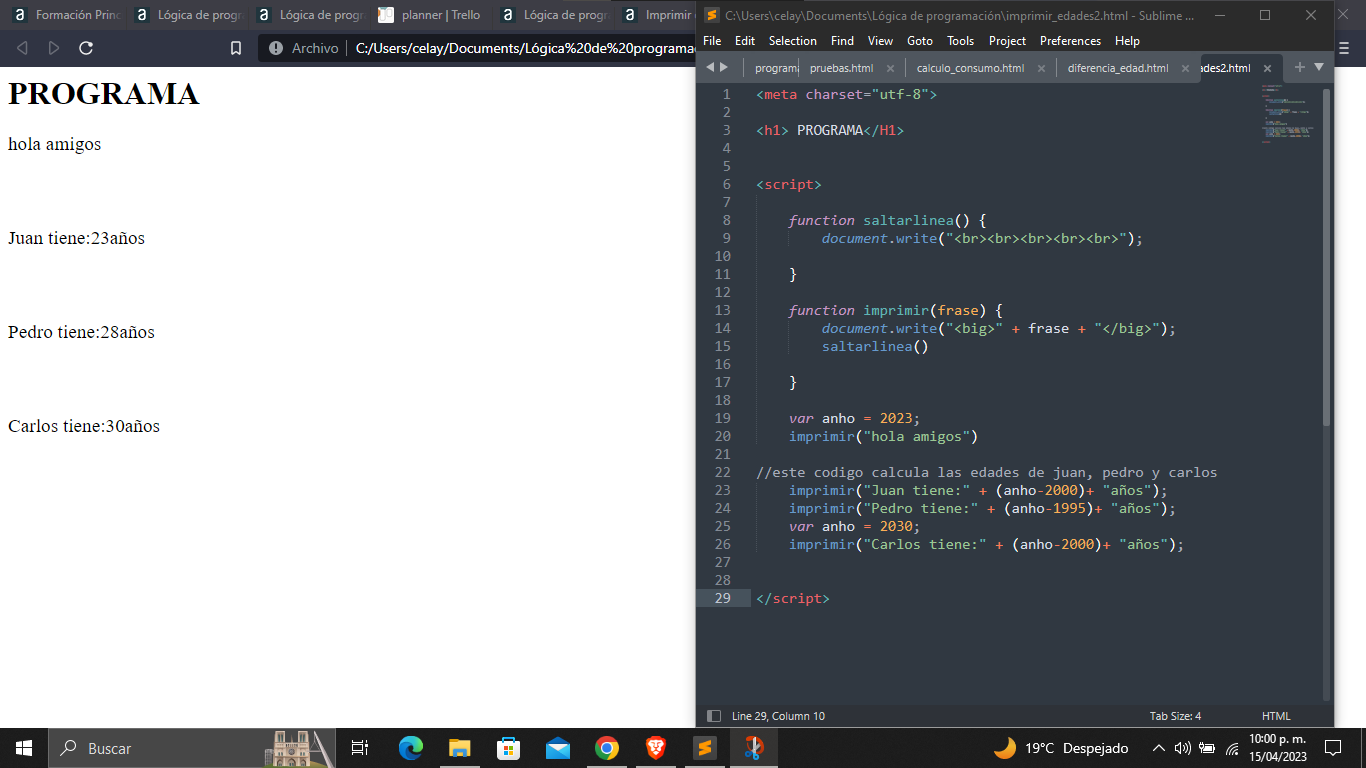Switch to the pruebas.html tab

[841, 68]
